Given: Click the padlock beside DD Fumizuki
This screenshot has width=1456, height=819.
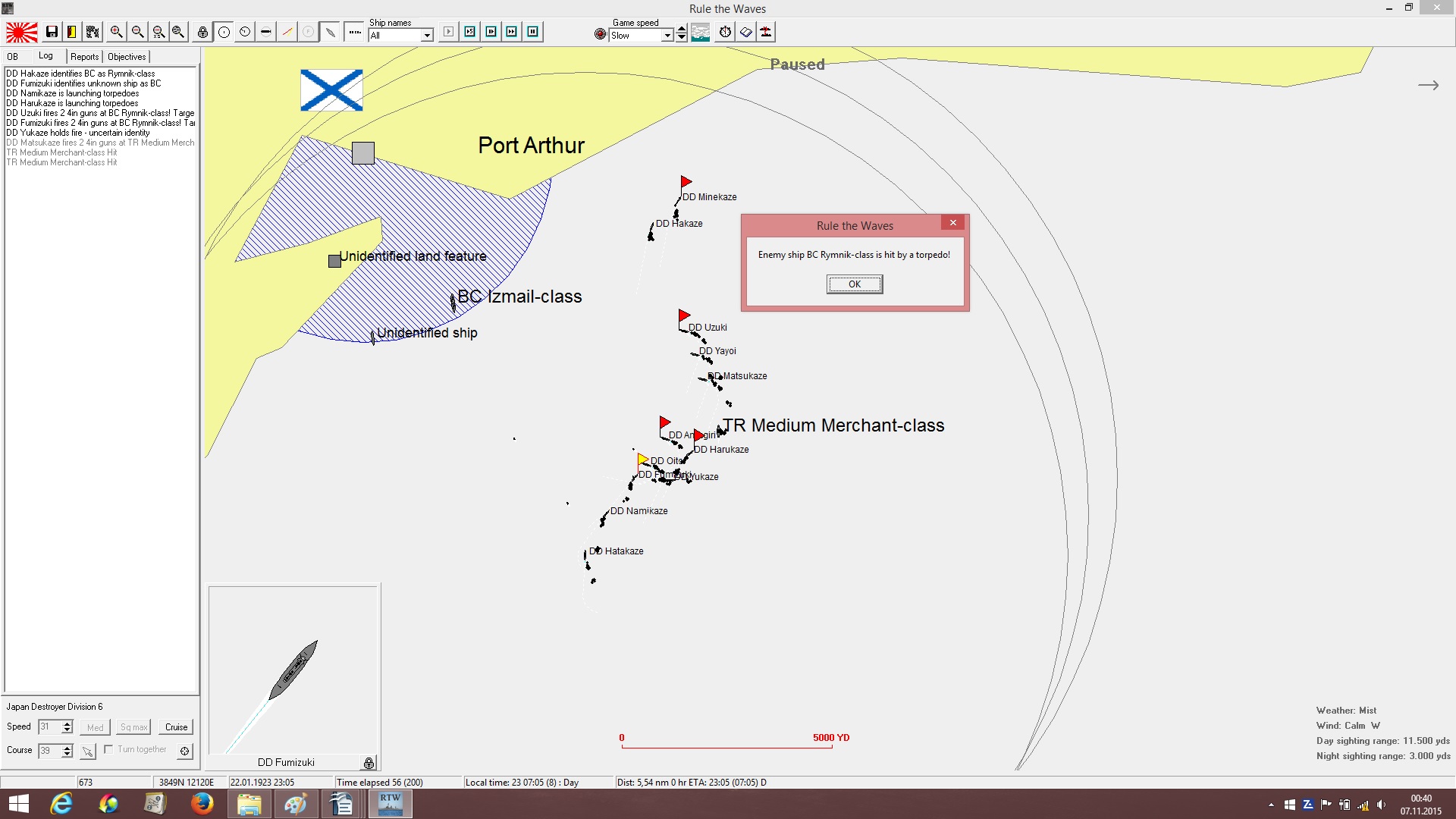Looking at the screenshot, I should point(369,763).
